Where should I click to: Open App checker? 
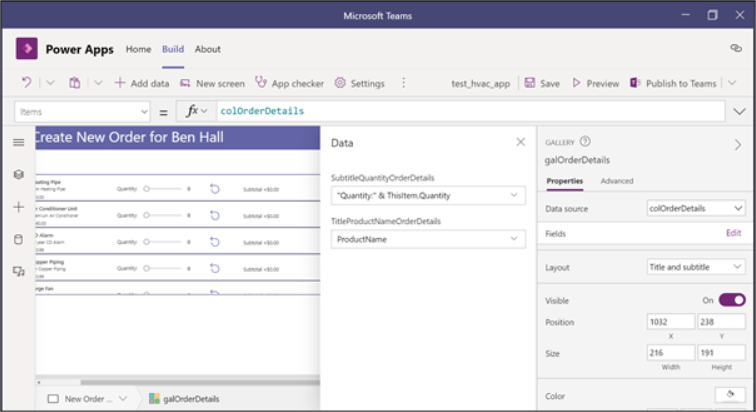(289, 83)
